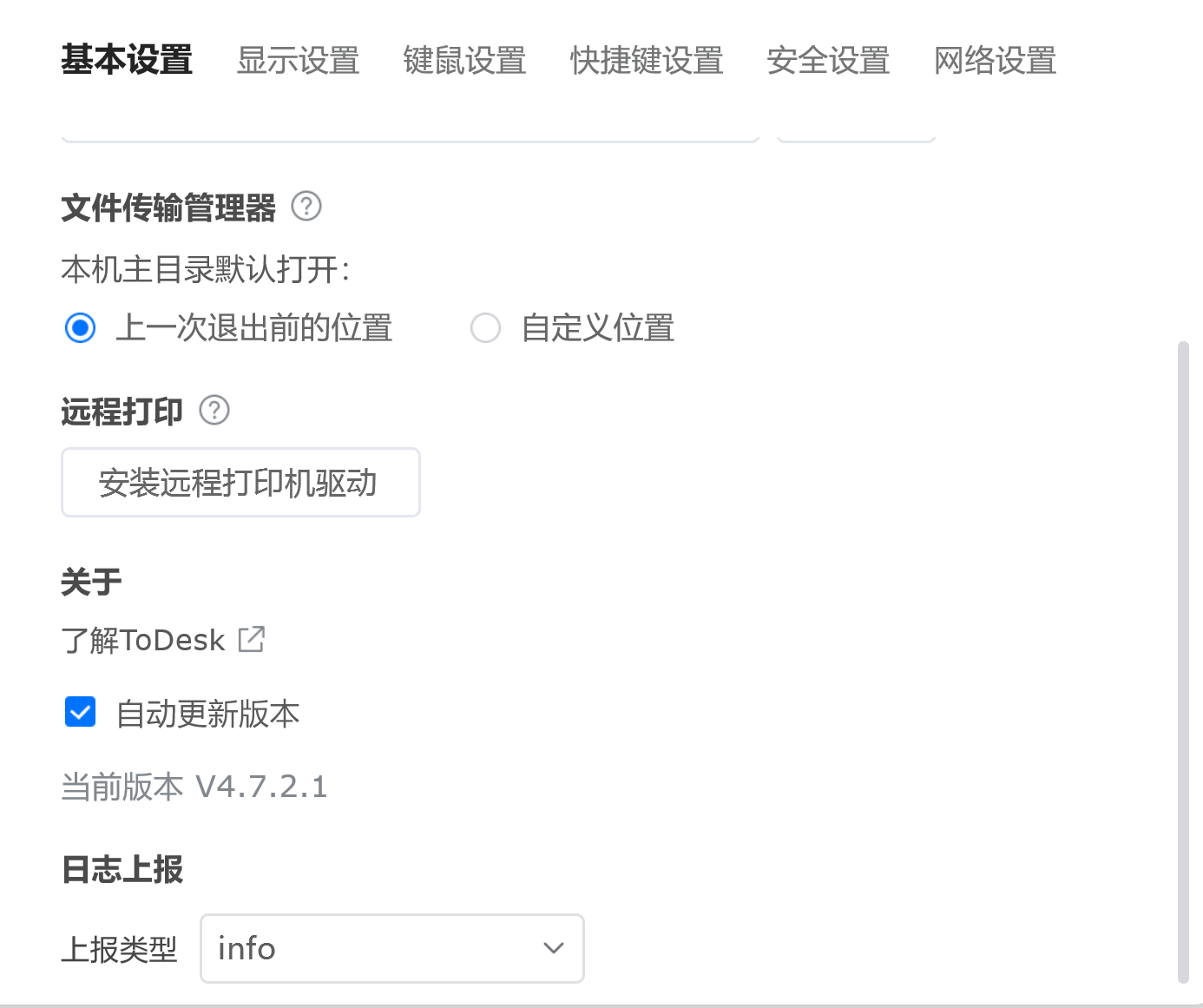Switch to 显示设置 tab

point(298,61)
